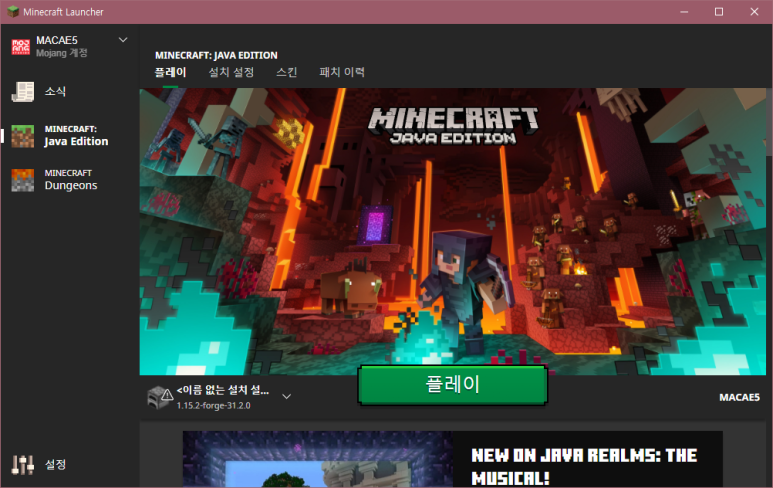Close the Minecraft Launcher window
Viewport: 773px width, 488px height.
(x=754, y=12)
